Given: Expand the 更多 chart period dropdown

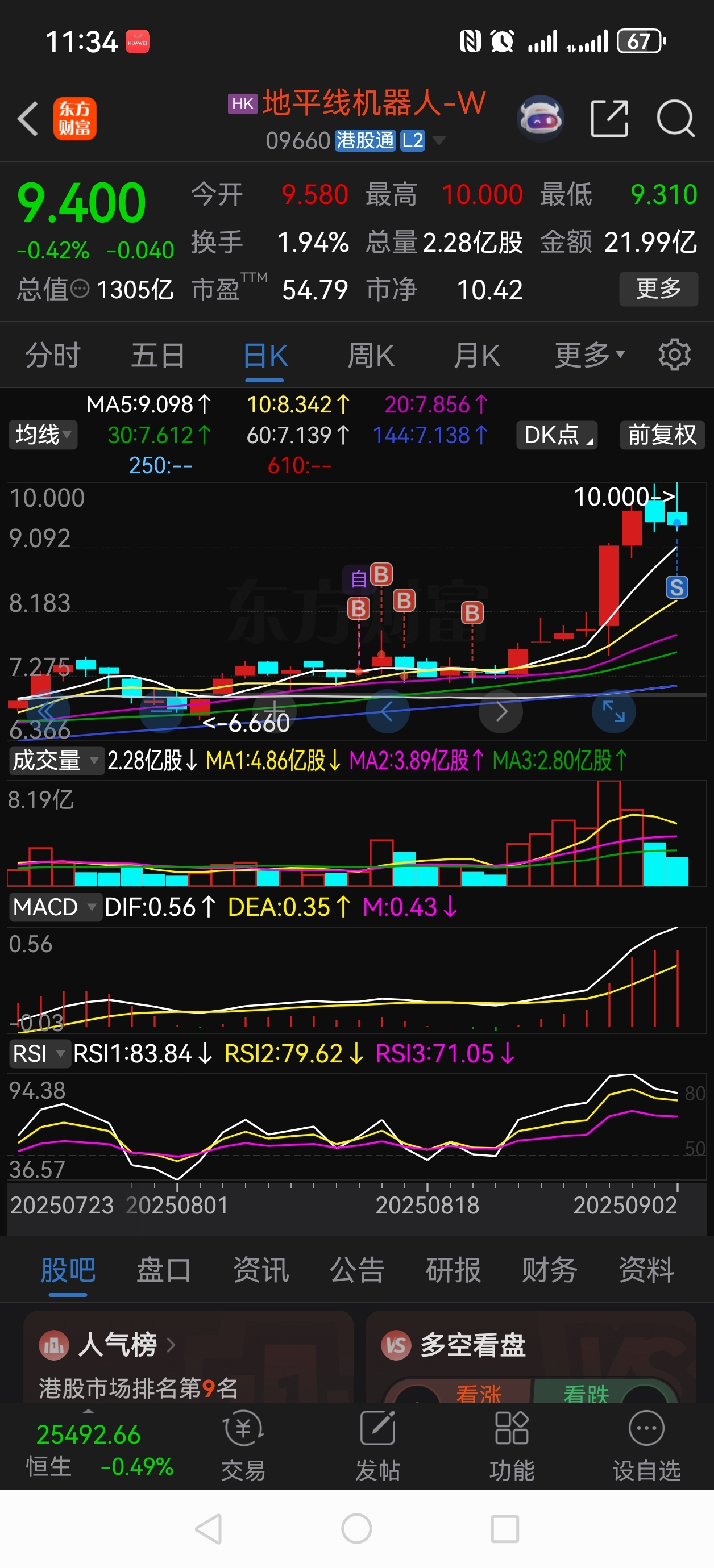Looking at the screenshot, I should tap(590, 355).
